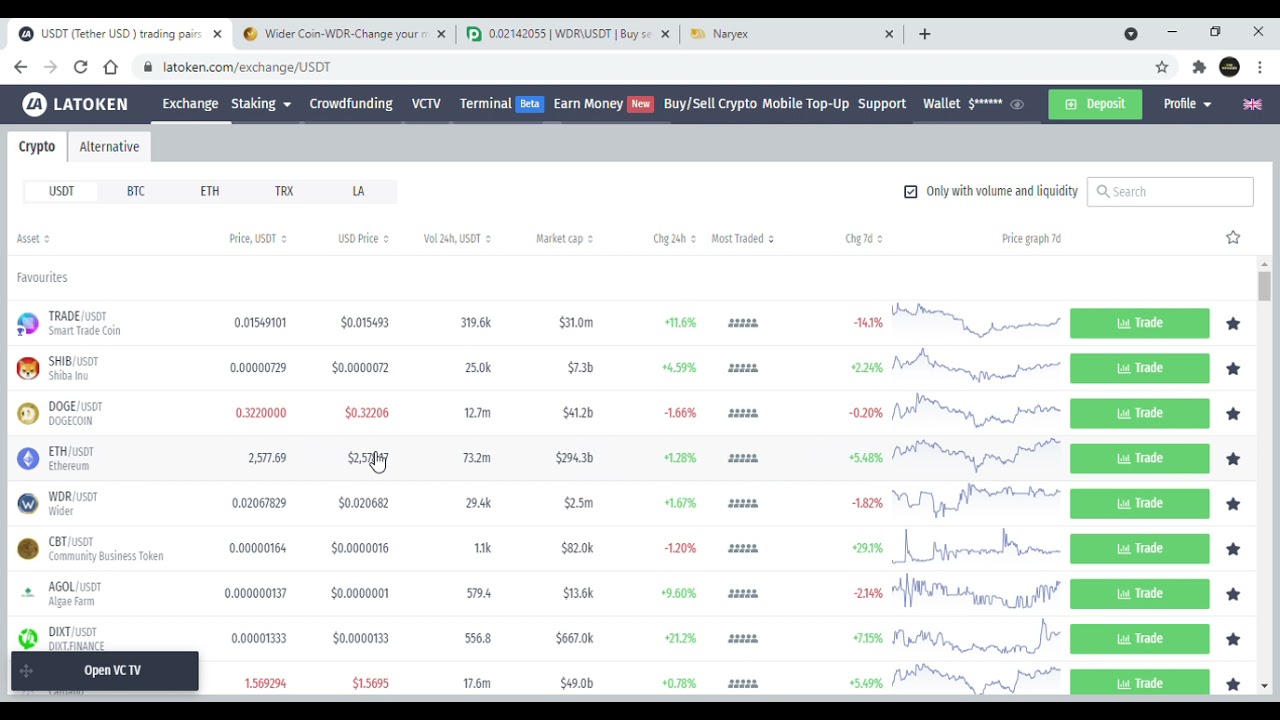The height and width of the screenshot is (720, 1280).
Task: Open the Profile dropdown menu
Action: pos(1187,104)
